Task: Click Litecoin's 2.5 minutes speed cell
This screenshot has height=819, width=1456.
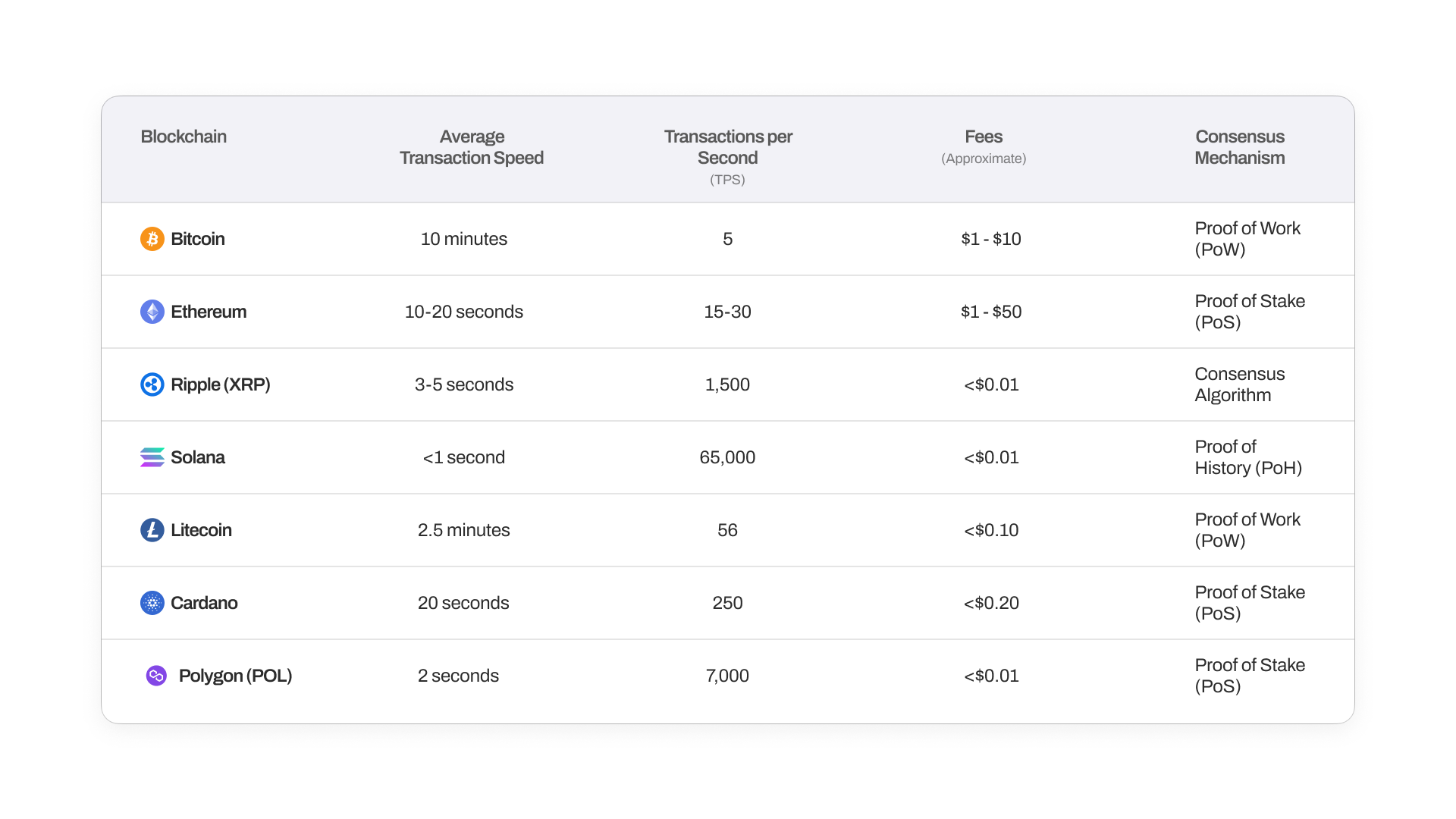Action: [464, 530]
